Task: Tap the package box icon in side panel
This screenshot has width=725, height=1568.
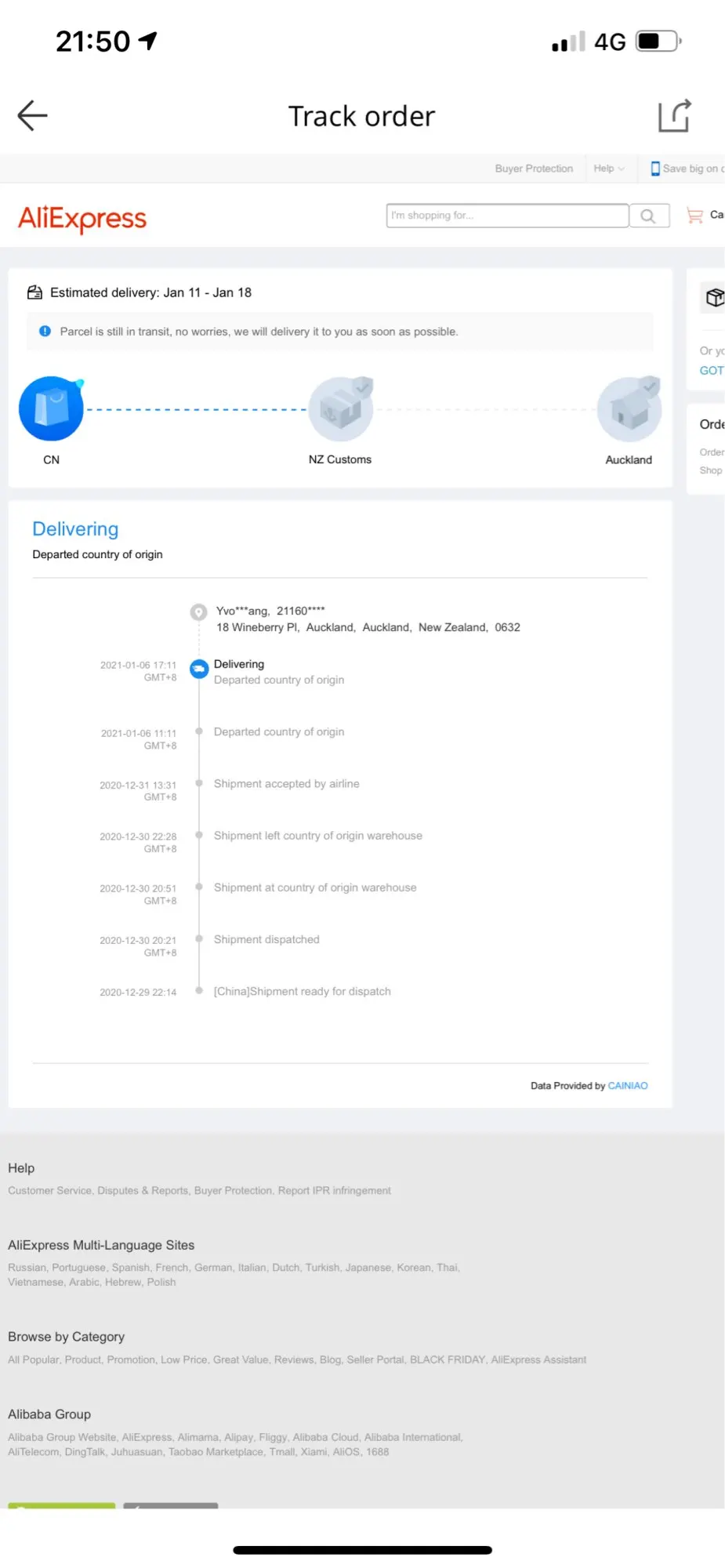Action: pos(715,297)
